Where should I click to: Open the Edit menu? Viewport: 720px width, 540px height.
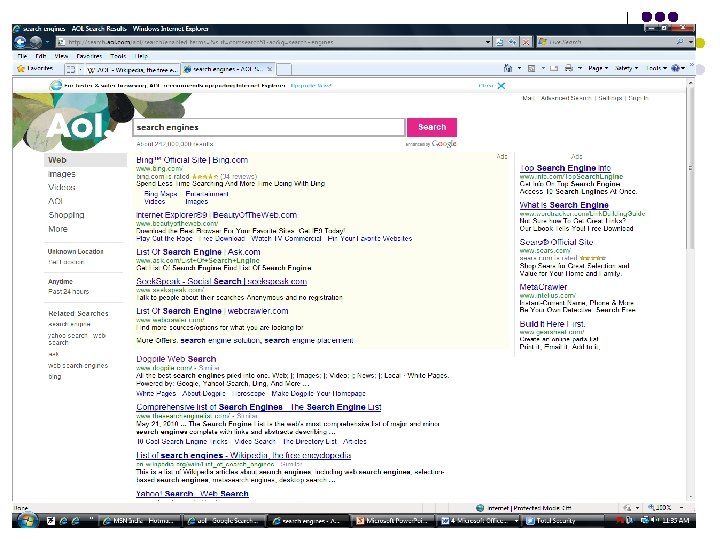tap(41, 56)
